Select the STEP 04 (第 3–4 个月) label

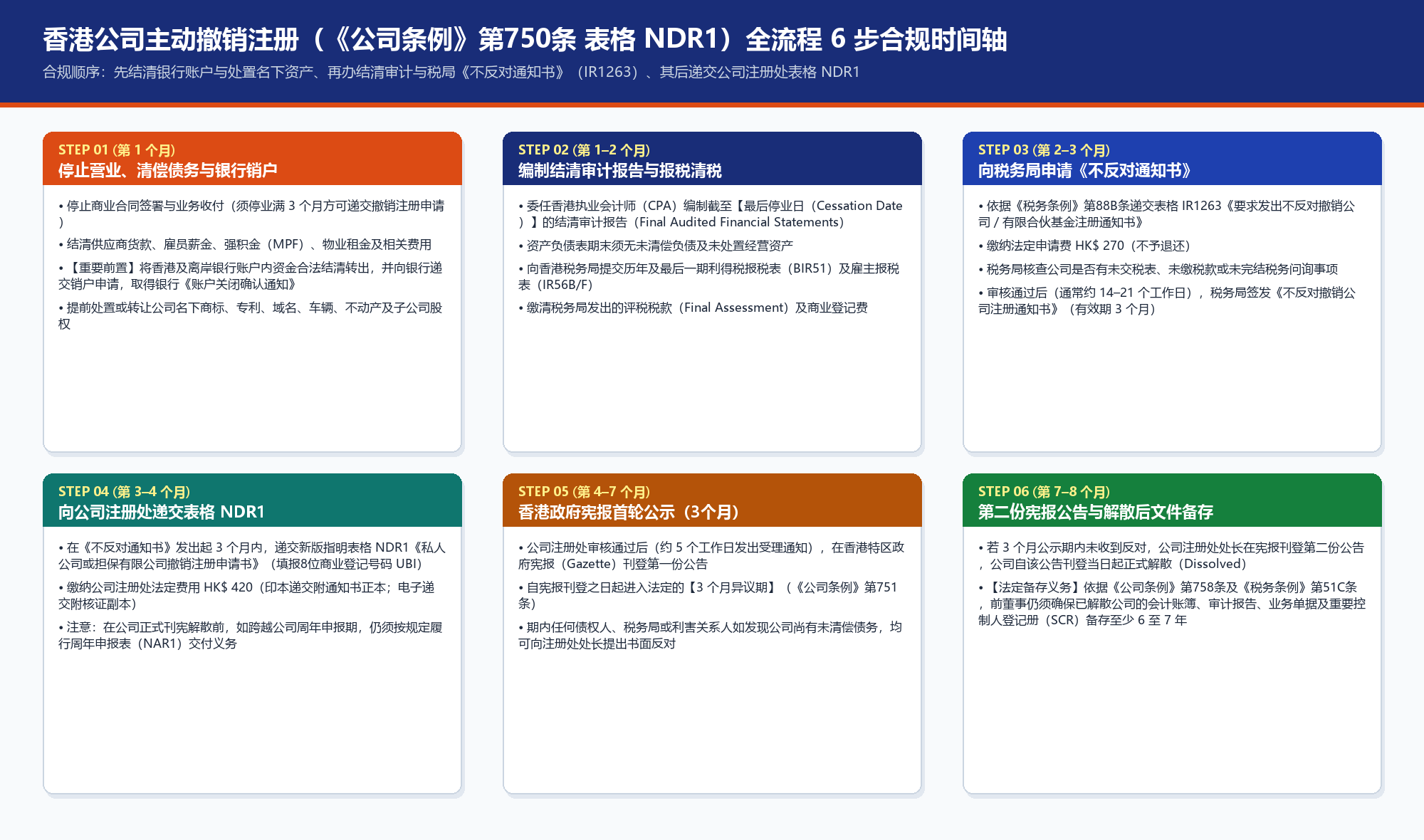(x=124, y=492)
